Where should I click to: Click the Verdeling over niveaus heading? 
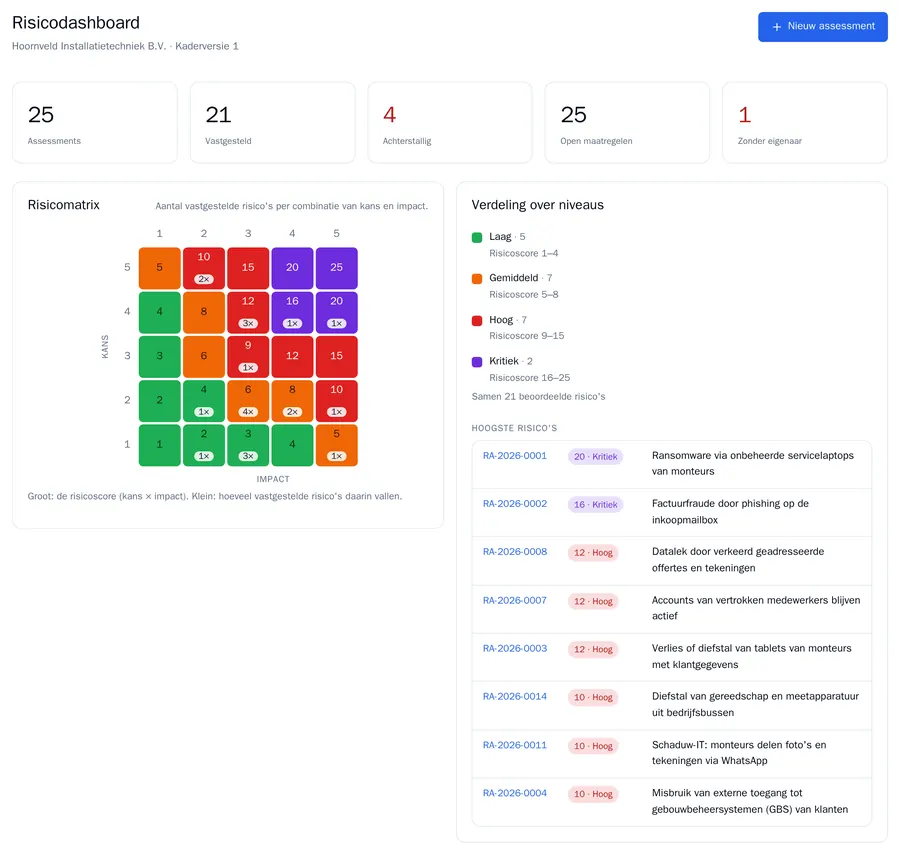pos(537,205)
